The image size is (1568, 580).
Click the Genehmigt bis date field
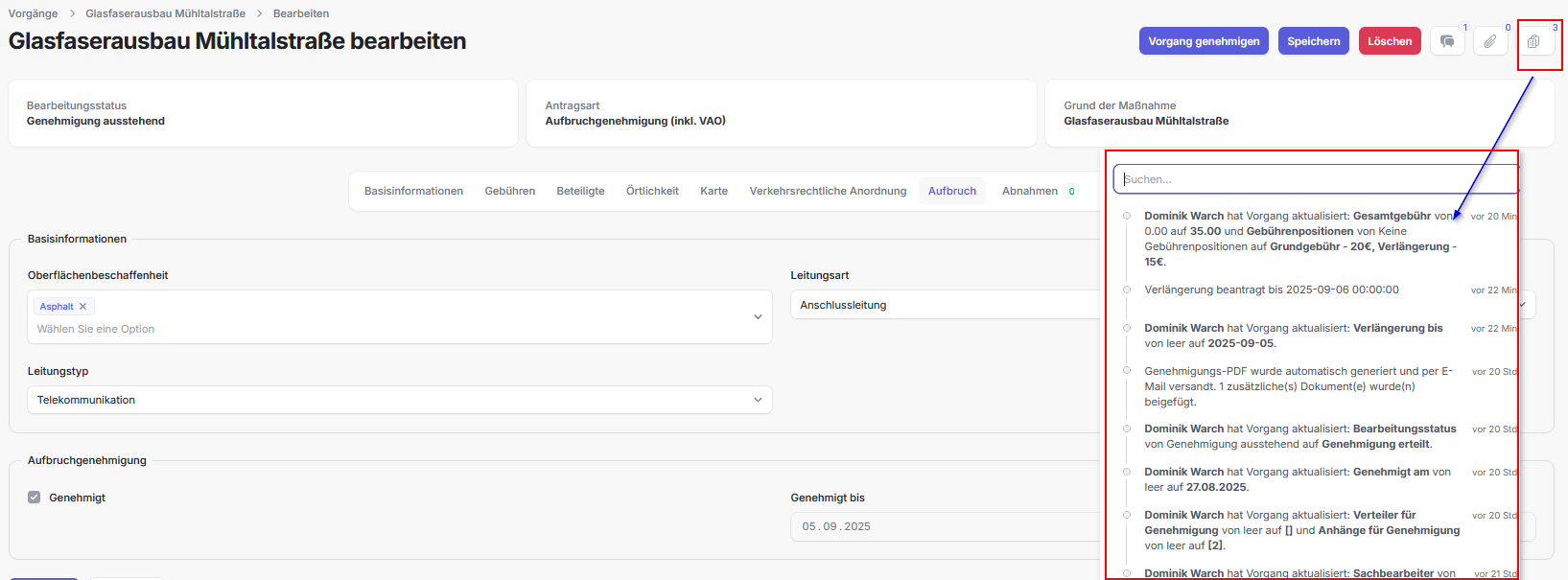945,526
